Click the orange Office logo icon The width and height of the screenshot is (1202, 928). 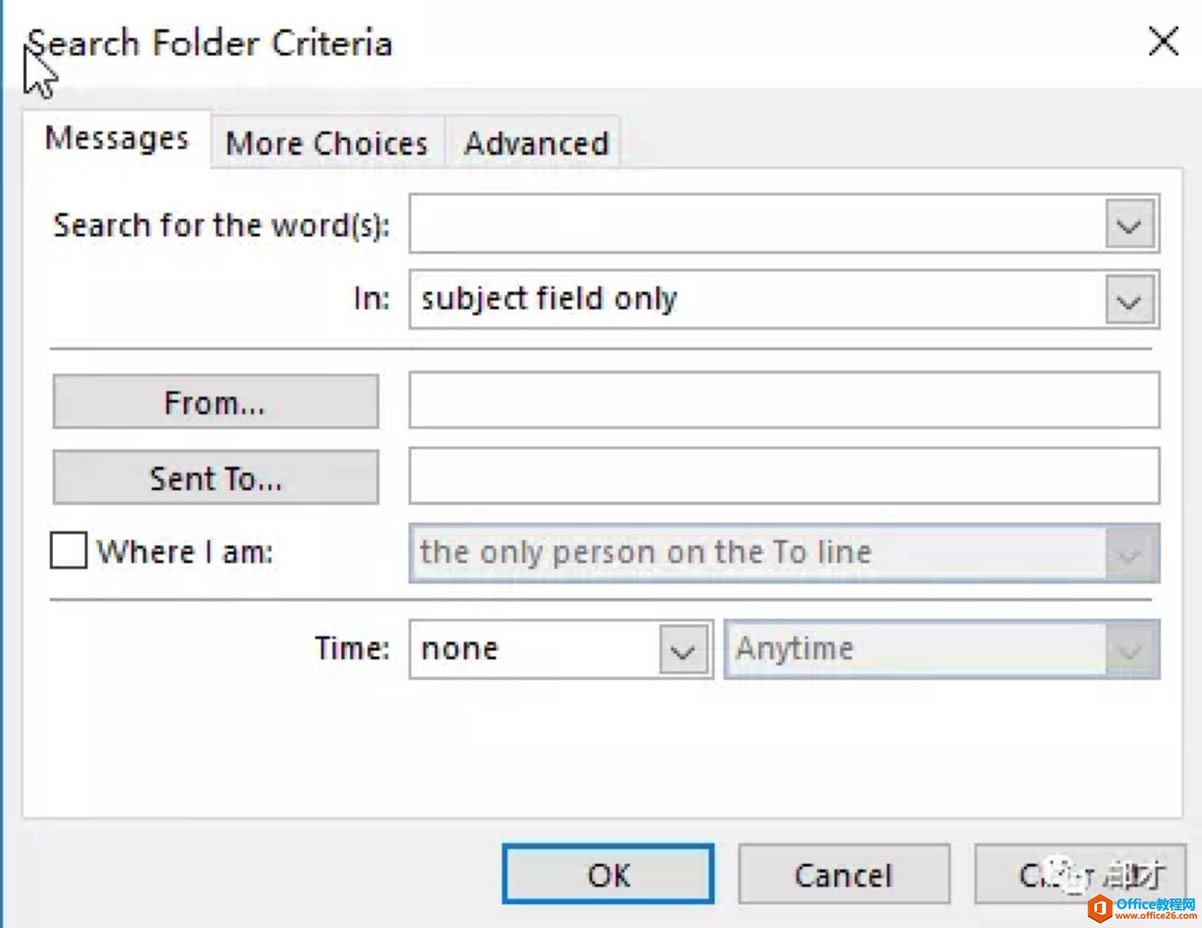click(1100, 907)
